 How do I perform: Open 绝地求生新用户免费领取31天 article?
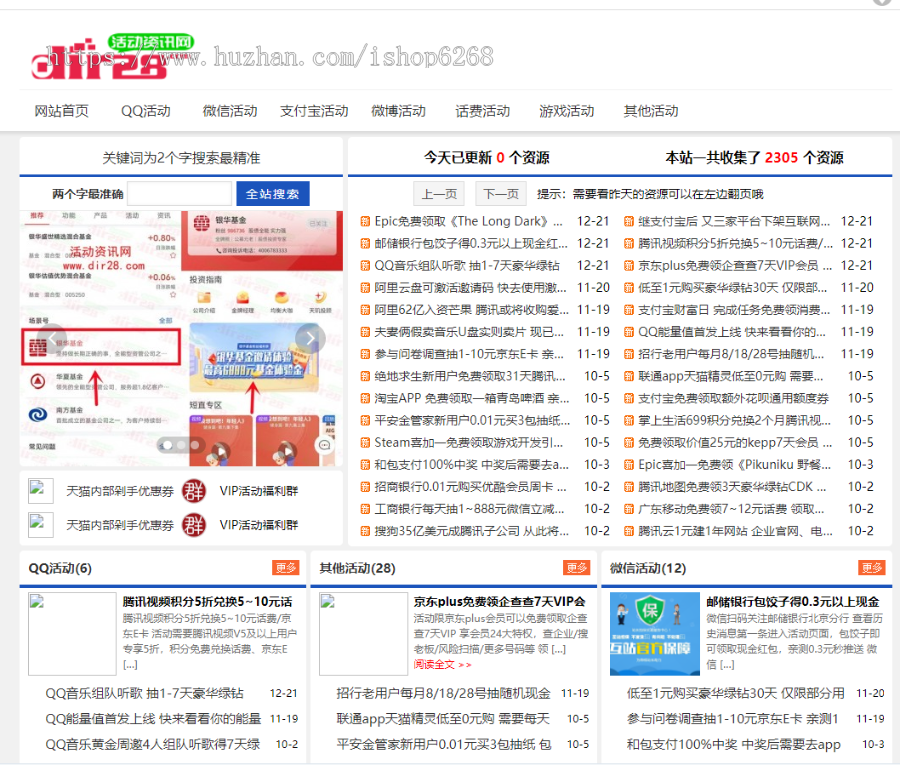click(470, 376)
